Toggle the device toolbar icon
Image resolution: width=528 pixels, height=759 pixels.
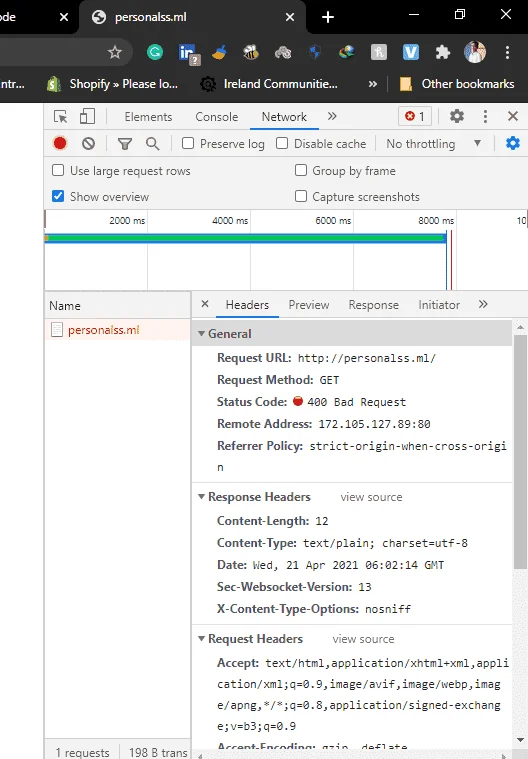coord(88,117)
